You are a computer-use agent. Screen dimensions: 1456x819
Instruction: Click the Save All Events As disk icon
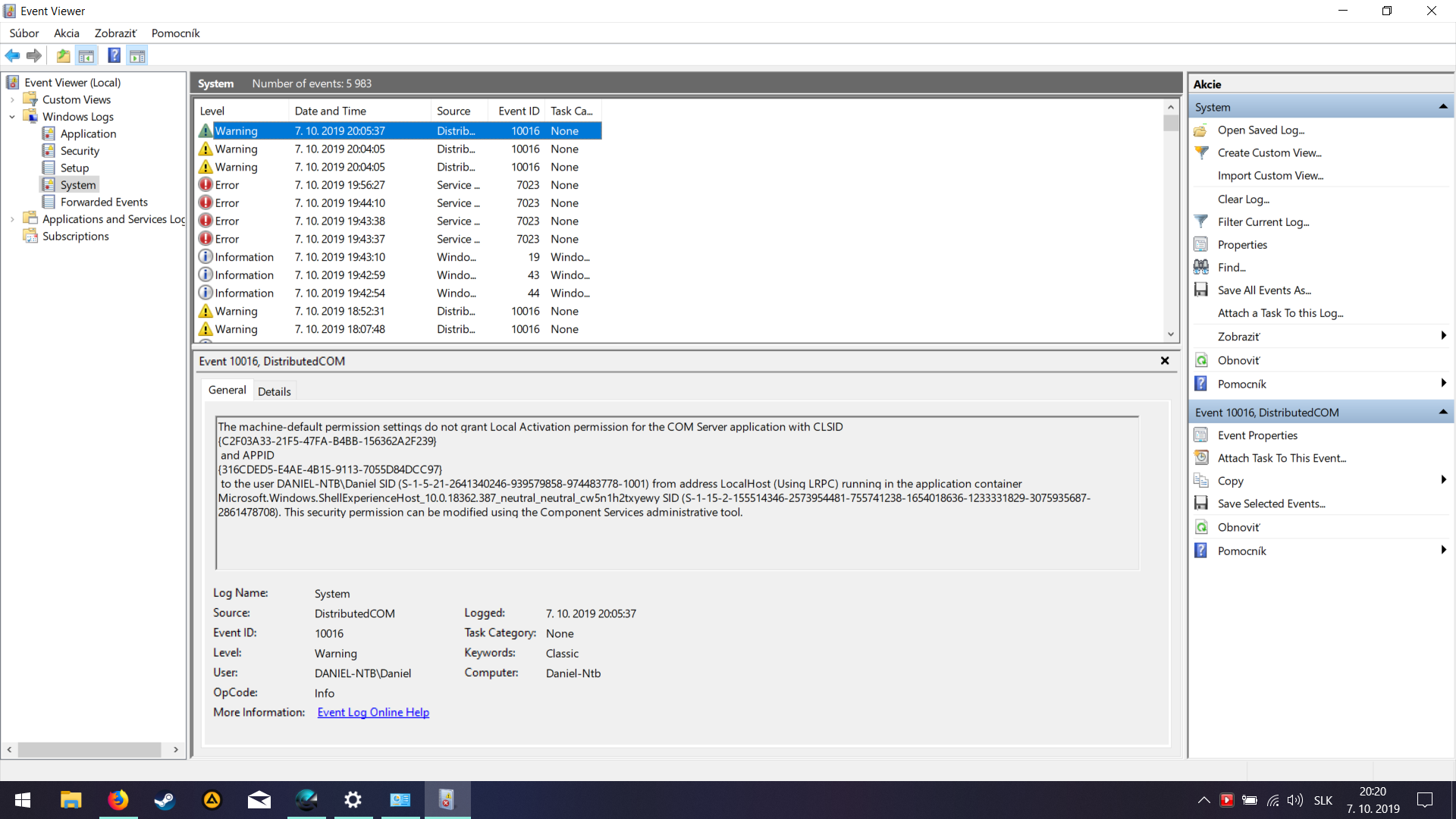tap(1201, 290)
